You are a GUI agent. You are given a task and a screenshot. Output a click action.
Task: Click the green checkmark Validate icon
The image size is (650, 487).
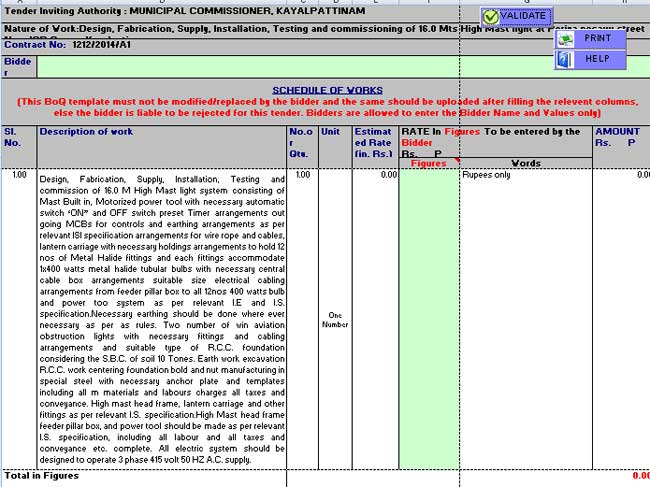(491, 17)
